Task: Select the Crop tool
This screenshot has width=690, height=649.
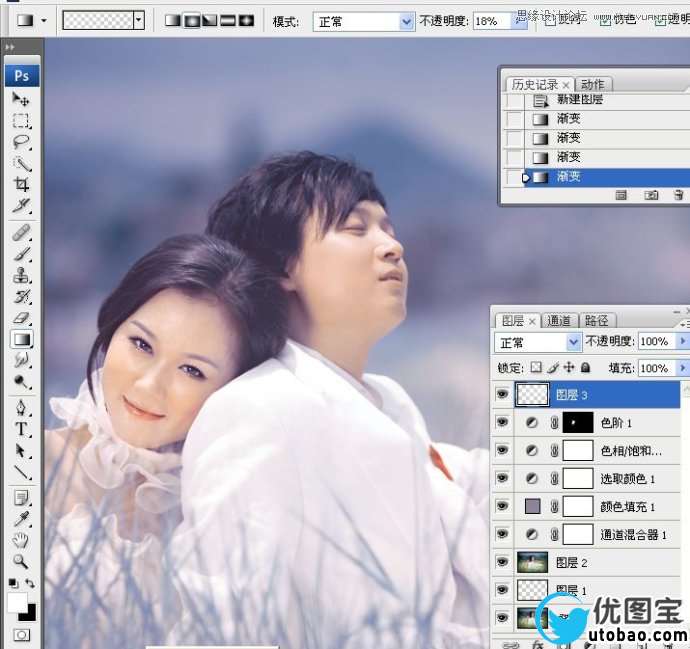Action: (x=21, y=184)
